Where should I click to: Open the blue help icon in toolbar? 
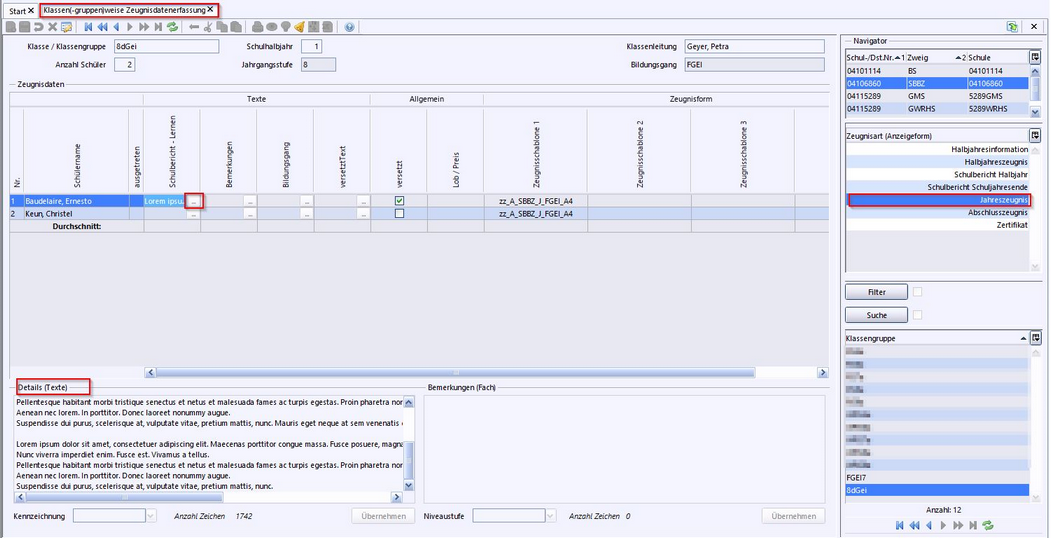349,27
